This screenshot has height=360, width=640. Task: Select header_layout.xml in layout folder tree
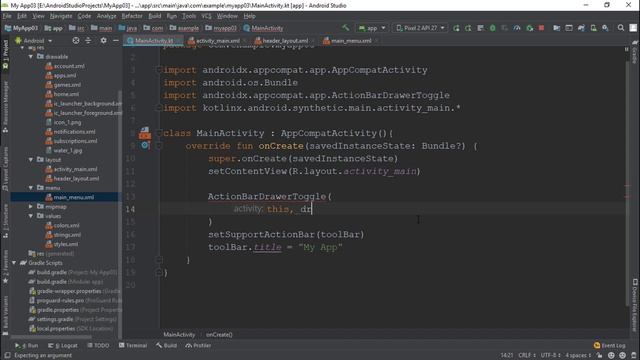tap(72, 179)
